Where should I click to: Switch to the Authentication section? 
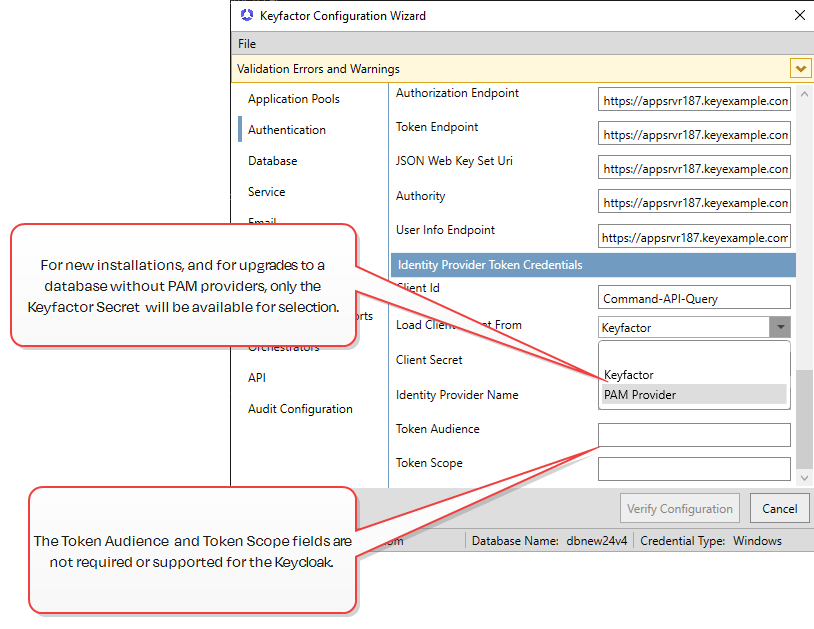click(286, 130)
